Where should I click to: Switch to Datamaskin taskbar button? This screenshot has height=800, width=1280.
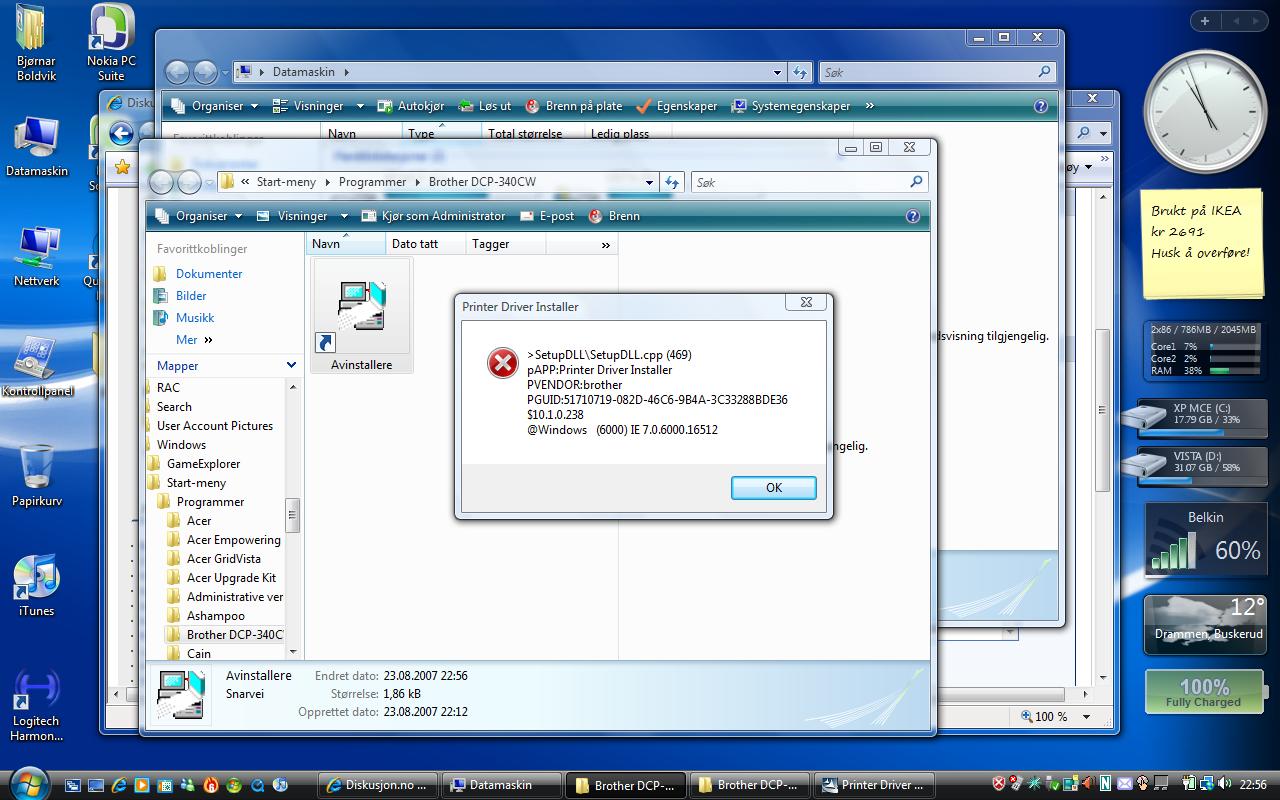pos(500,785)
